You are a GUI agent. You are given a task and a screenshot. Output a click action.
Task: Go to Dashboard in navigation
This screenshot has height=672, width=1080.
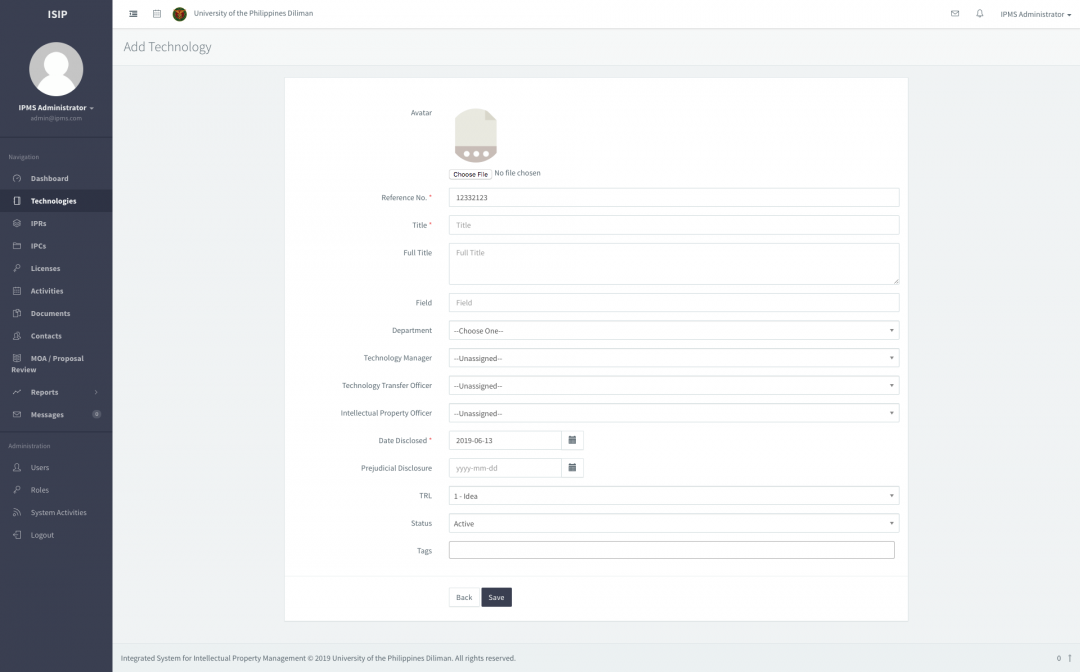[x=50, y=178]
